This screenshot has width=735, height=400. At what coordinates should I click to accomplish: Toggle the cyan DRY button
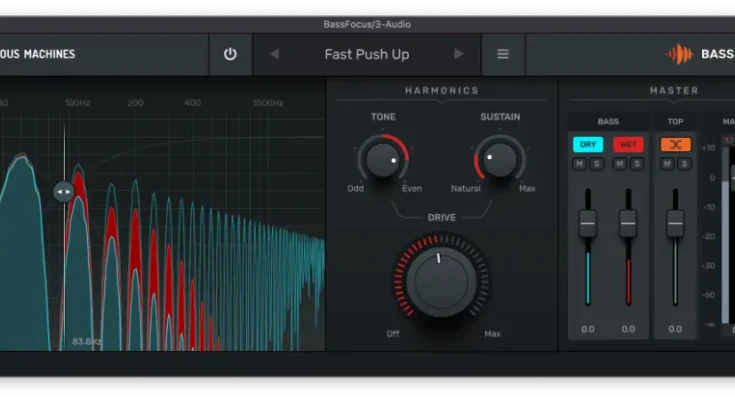click(x=588, y=144)
